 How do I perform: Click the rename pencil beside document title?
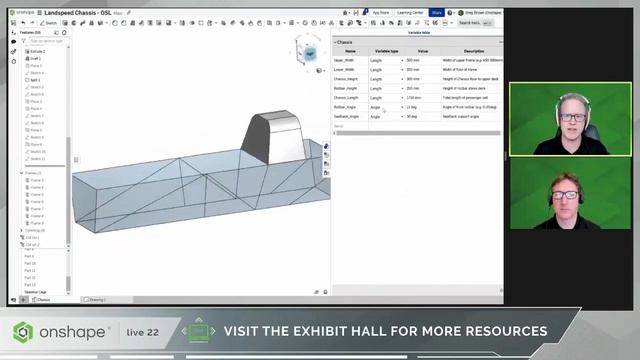(129, 13)
